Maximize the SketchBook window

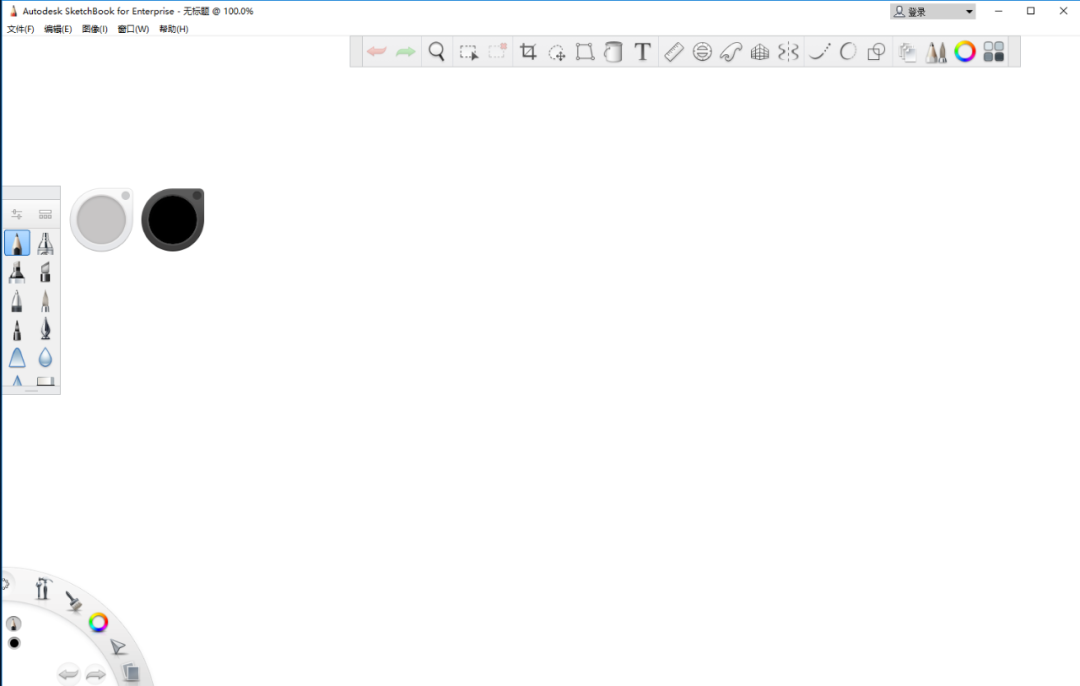(x=1031, y=11)
